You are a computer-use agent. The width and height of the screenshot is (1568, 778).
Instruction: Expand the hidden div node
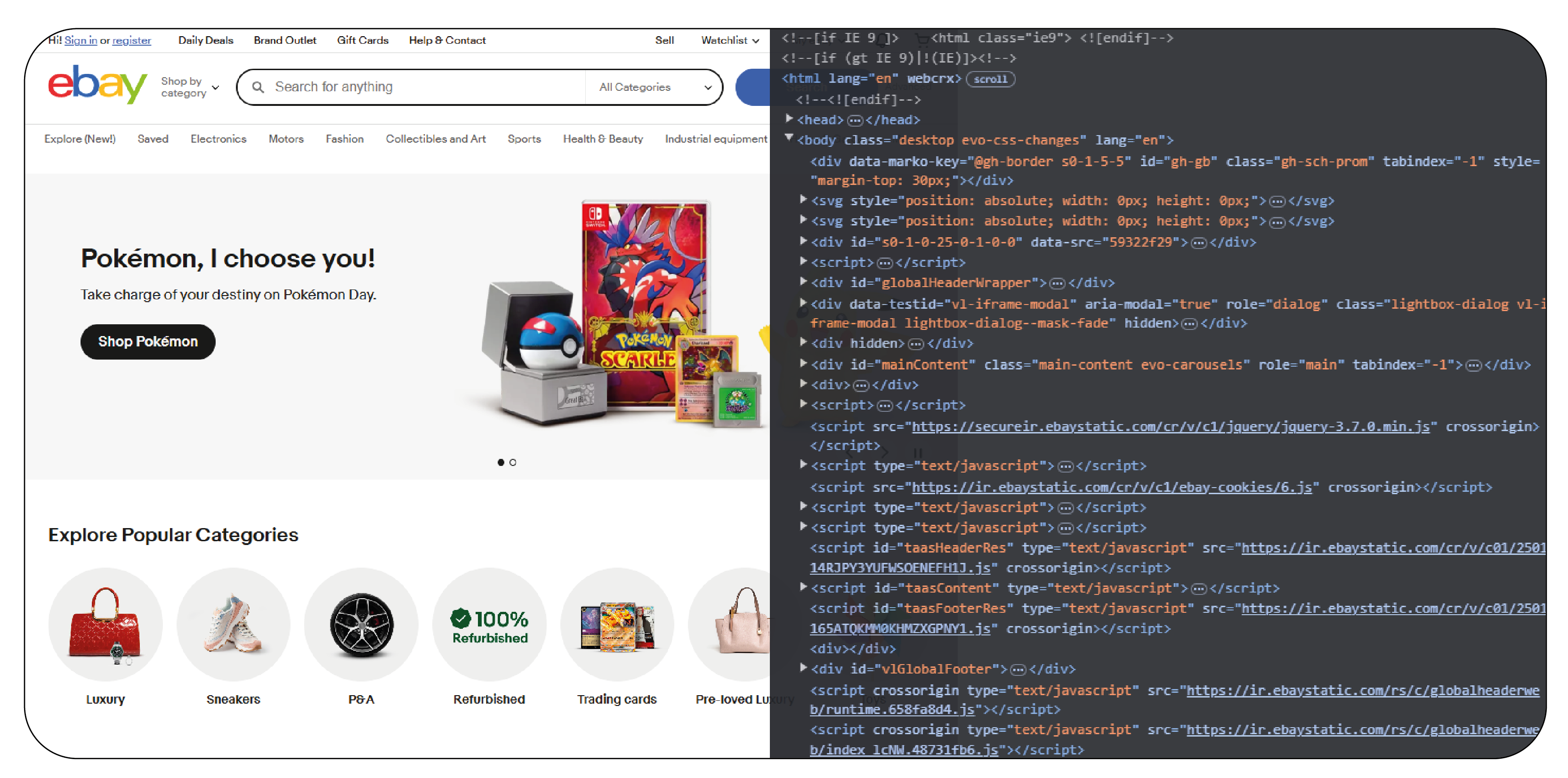pyautogui.click(x=803, y=342)
